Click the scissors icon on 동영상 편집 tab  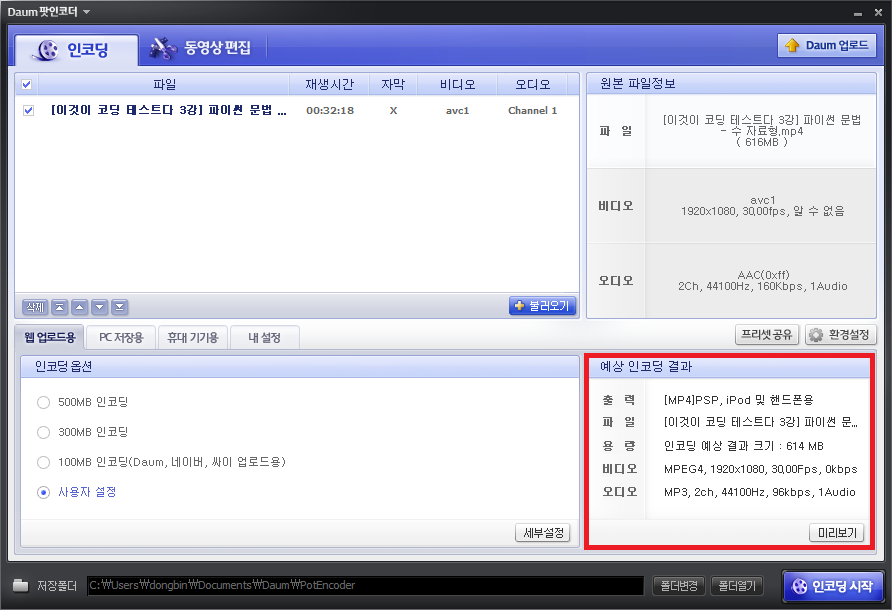click(163, 48)
